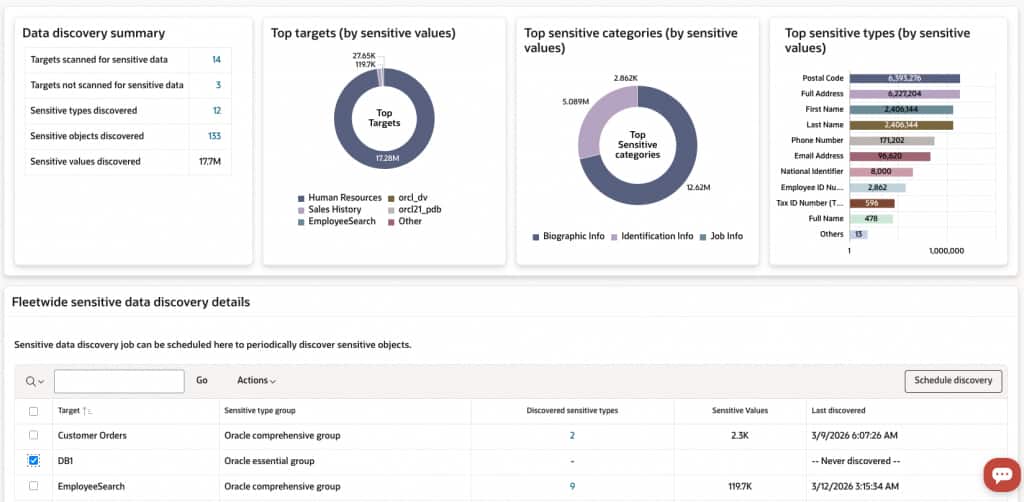Expand the search column selector chevron
1024x502 pixels.
click(x=41, y=382)
